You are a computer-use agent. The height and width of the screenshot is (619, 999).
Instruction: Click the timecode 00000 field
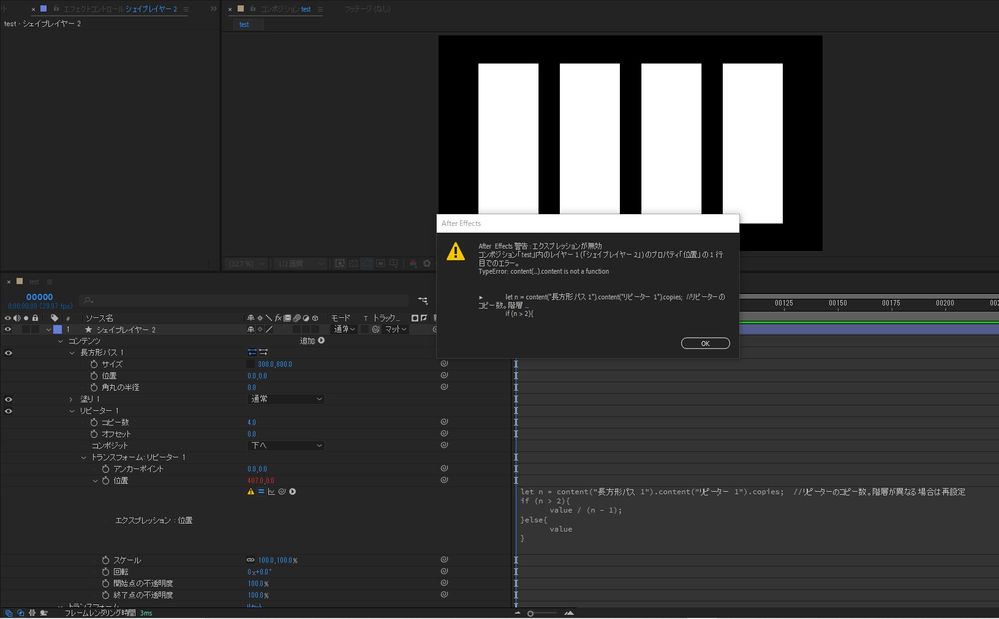(40, 297)
